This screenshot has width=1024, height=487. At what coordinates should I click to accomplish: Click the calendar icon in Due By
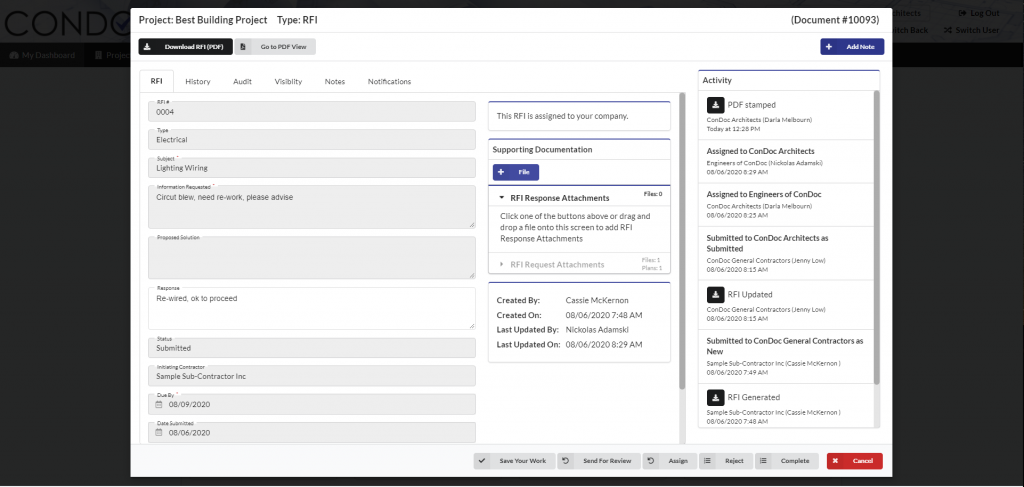(x=159, y=405)
